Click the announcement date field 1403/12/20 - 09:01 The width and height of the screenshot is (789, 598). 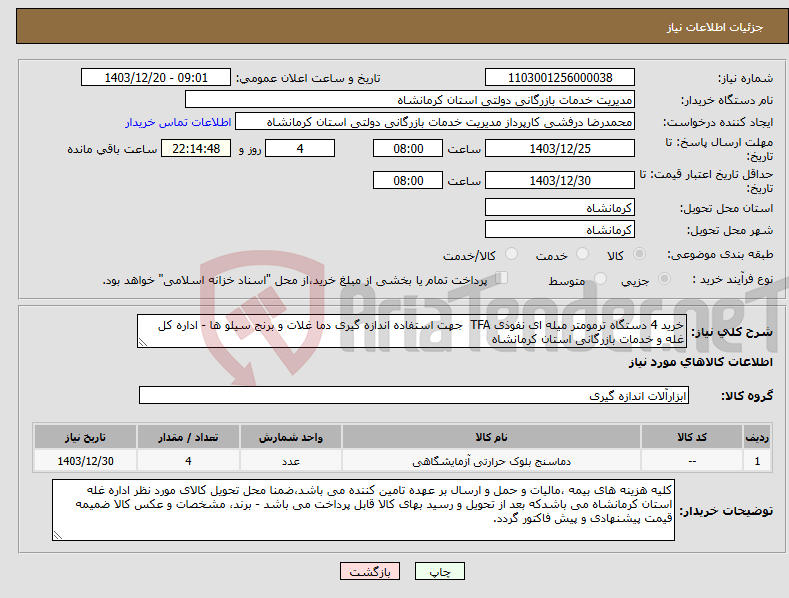tap(156, 78)
